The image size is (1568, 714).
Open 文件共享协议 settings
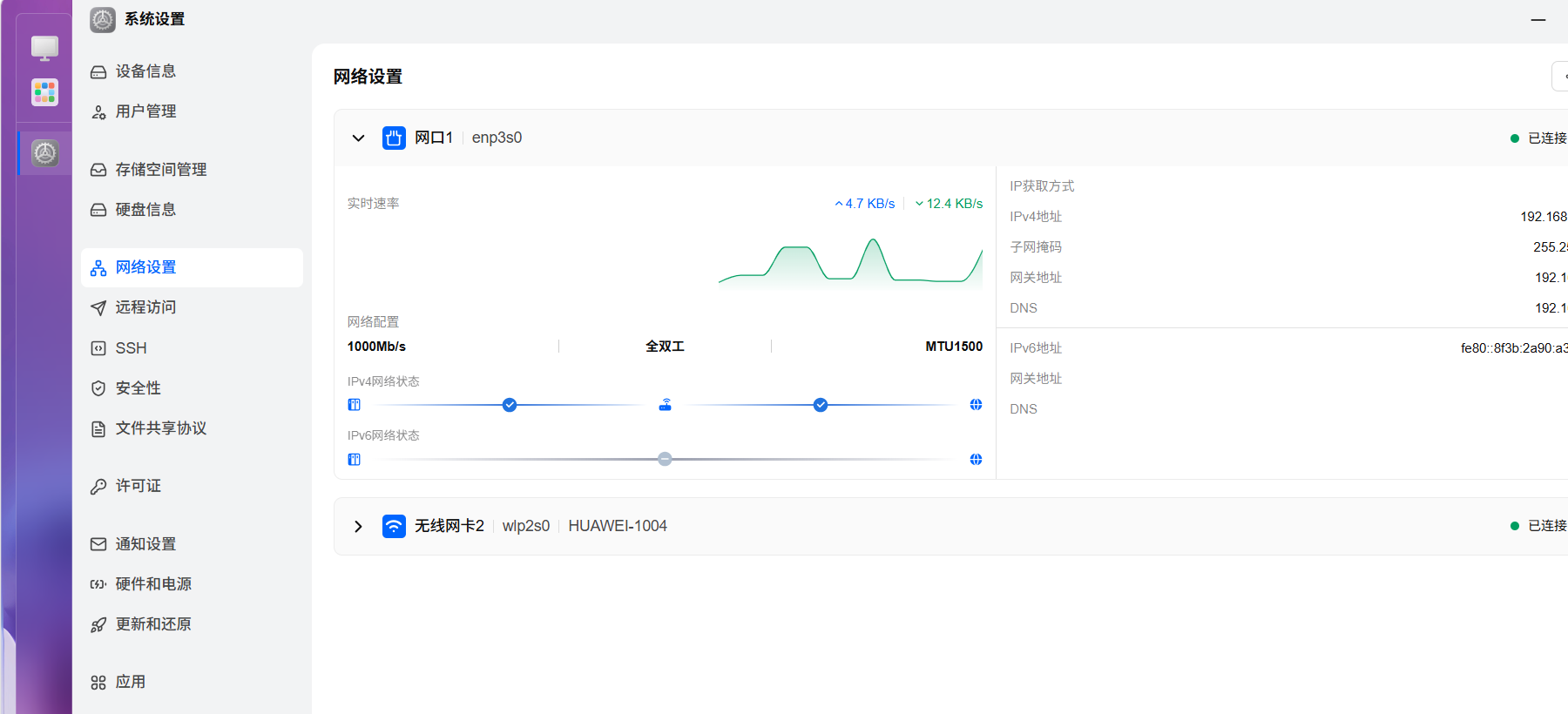point(160,428)
